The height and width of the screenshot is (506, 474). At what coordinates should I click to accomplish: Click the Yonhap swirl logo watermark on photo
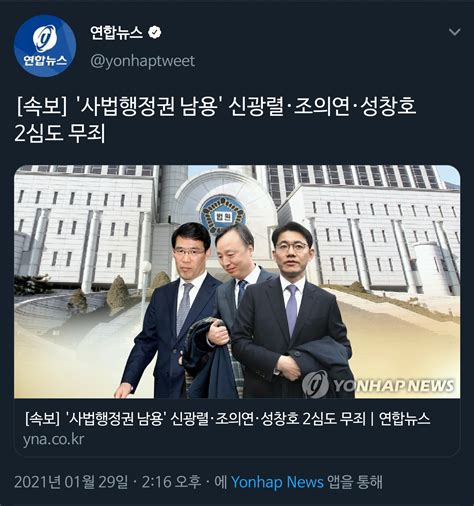coord(315,384)
